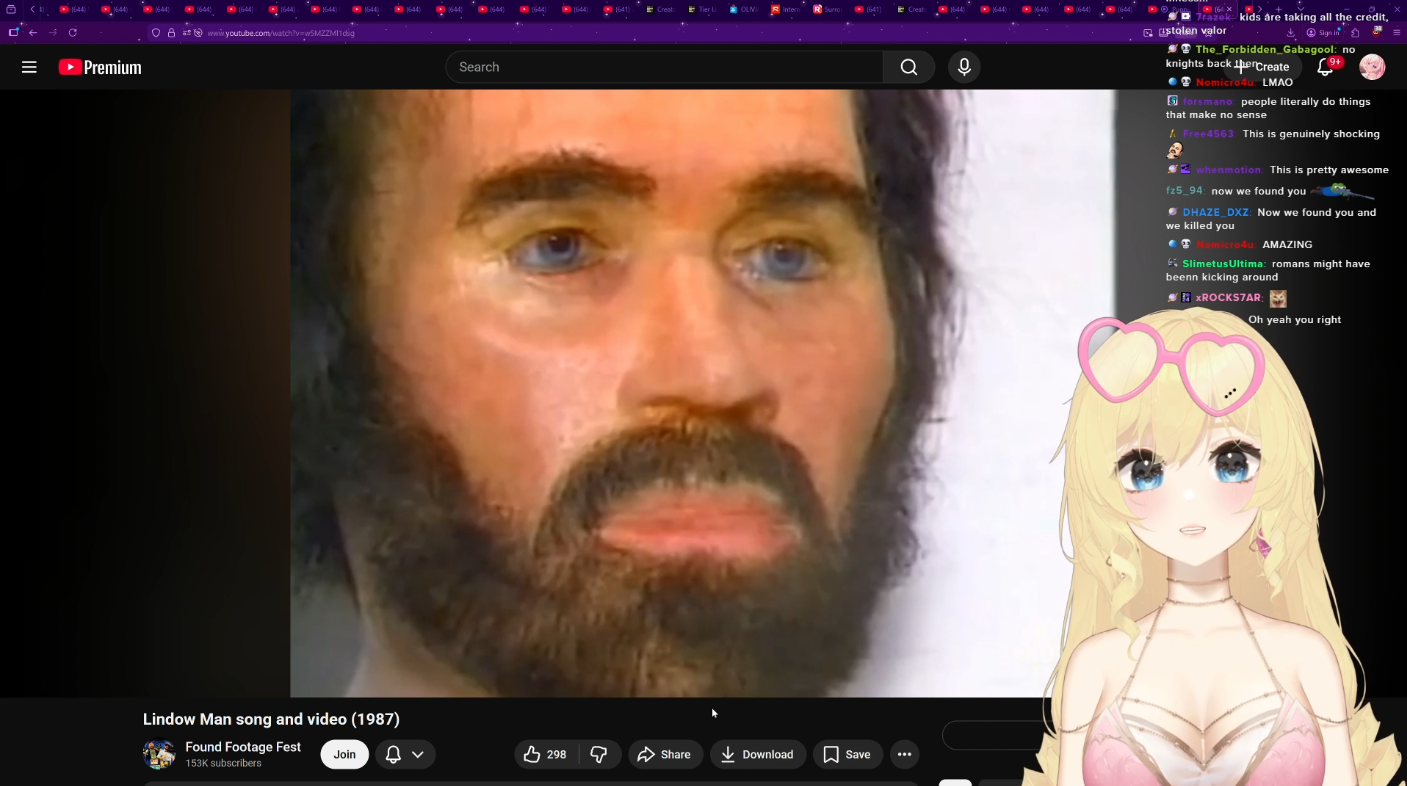Open the Found Footage Fest channel name
This screenshot has height=786, width=1407.
243,747
